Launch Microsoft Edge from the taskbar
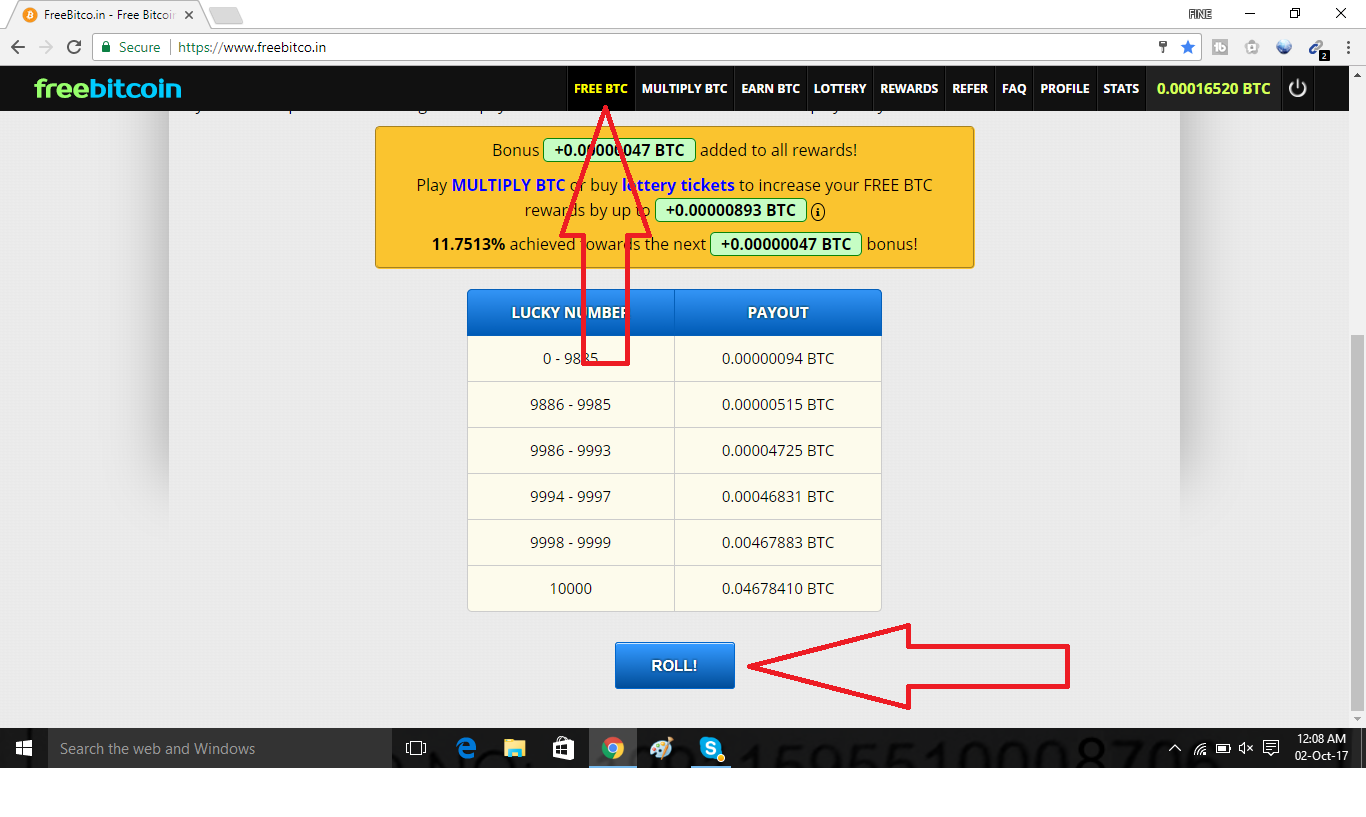 click(x=466, y=748)
